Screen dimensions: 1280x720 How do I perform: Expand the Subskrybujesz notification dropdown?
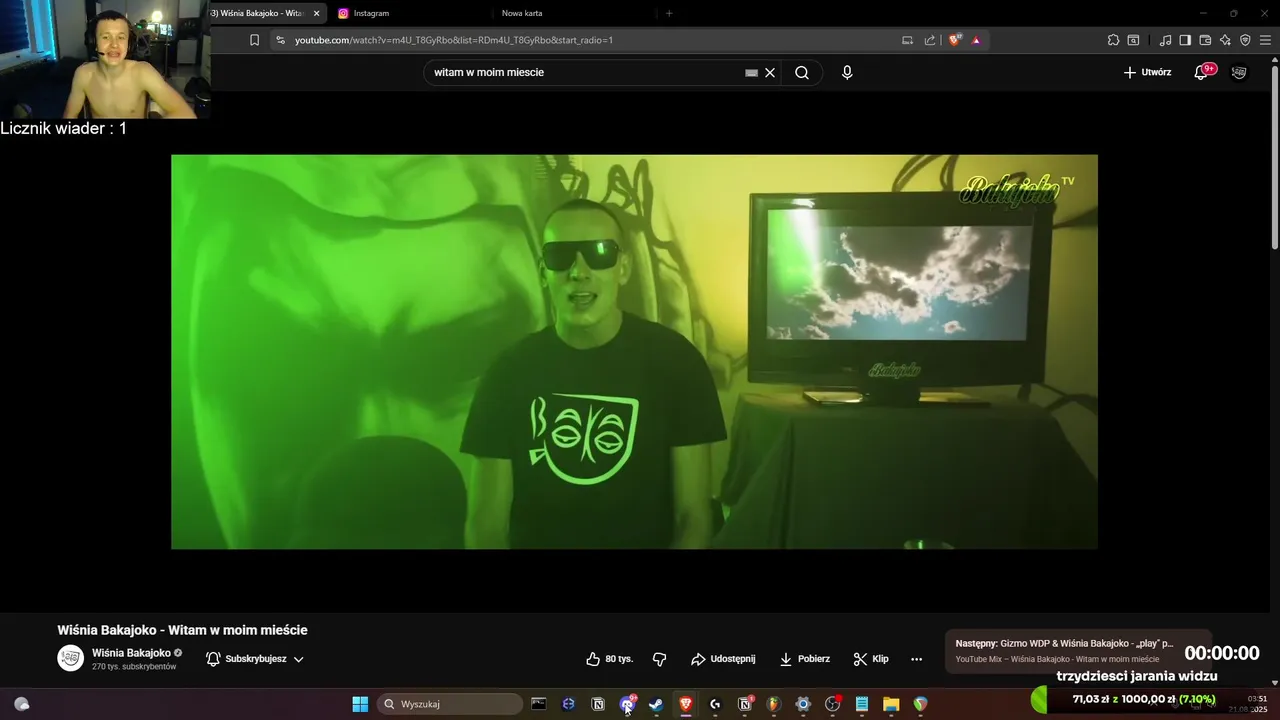(255, 659)
